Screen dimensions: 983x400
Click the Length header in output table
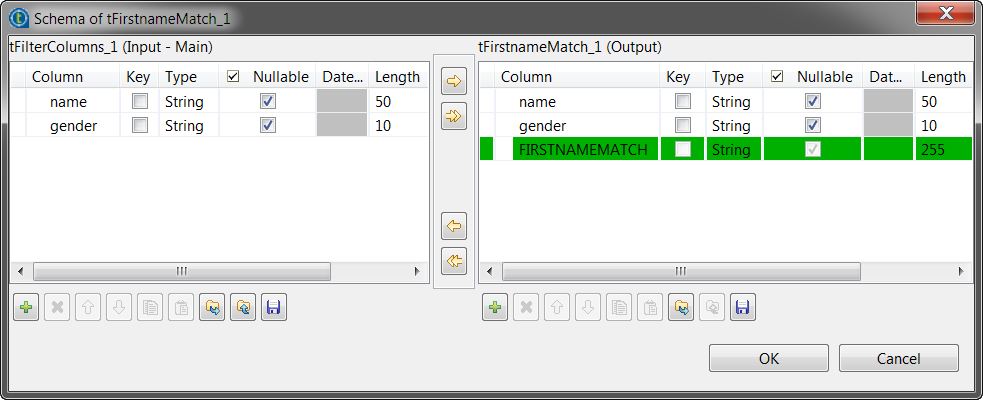[944, 76]
